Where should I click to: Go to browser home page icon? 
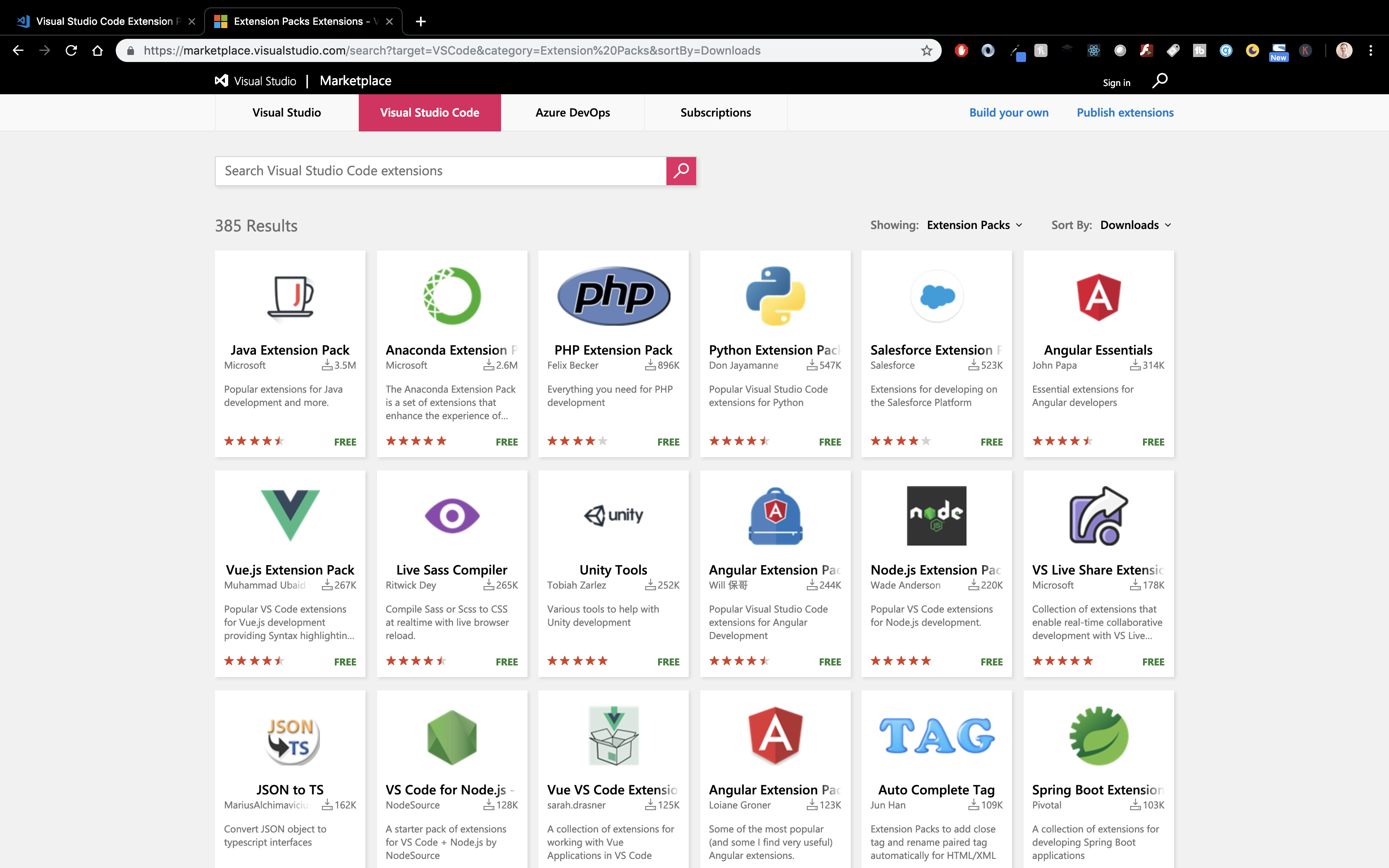pyautogui.click(x=98, y=50)
